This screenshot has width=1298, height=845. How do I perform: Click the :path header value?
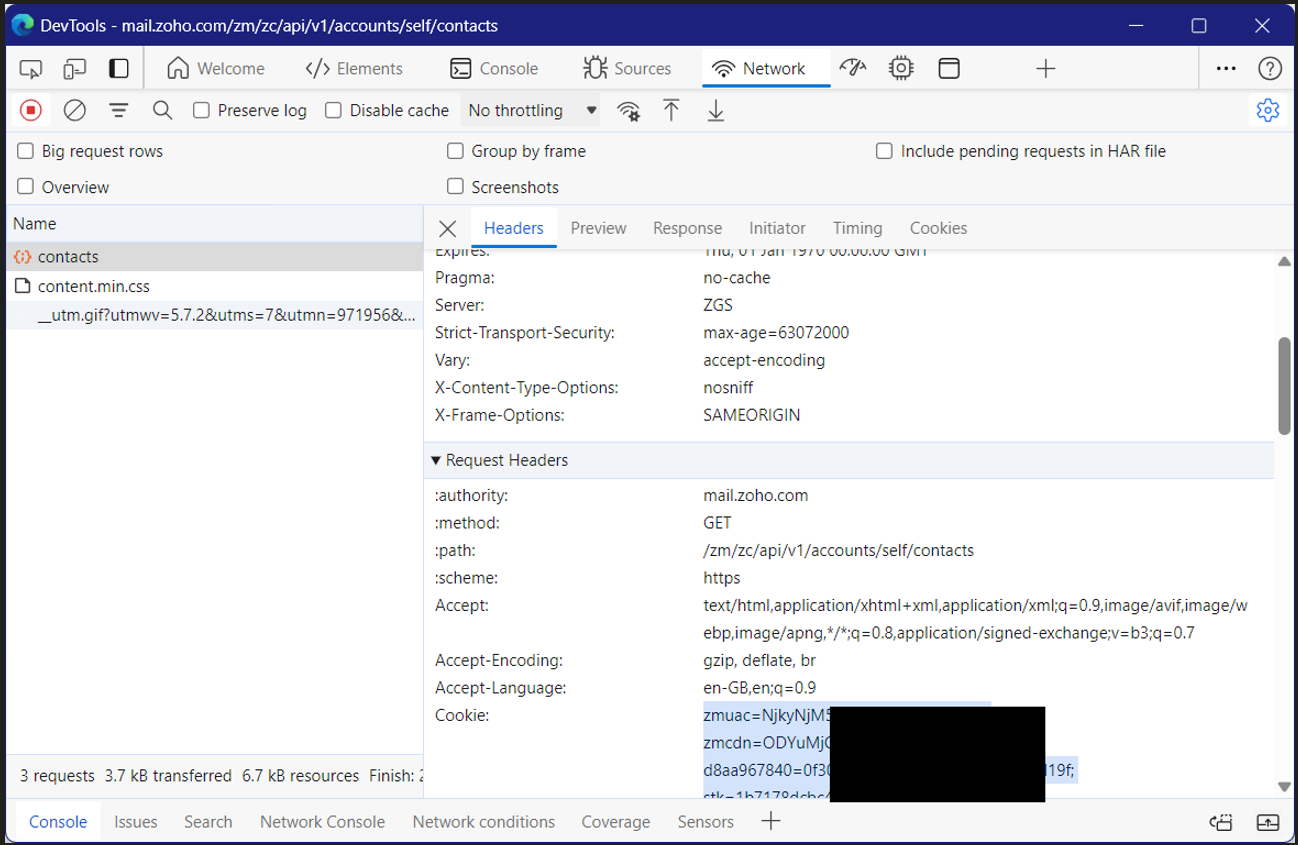[838, 550]
